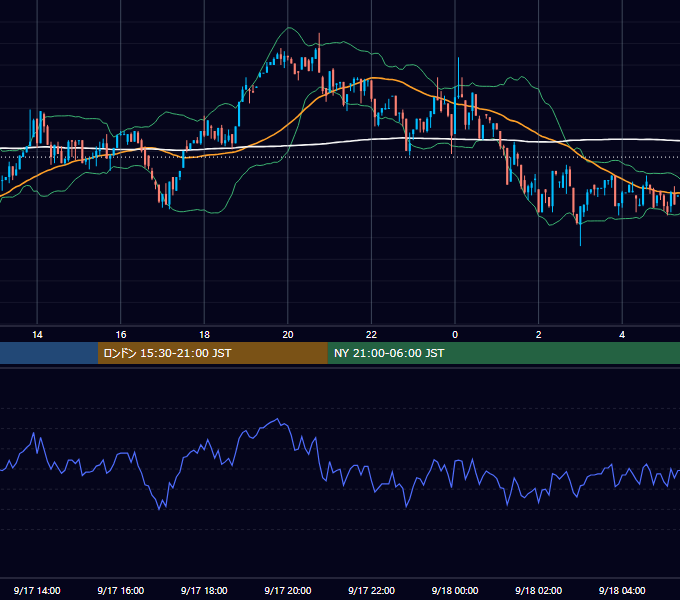Click the 9/18 00:00 date label
The image size is (680, 600).
point(455,590)
